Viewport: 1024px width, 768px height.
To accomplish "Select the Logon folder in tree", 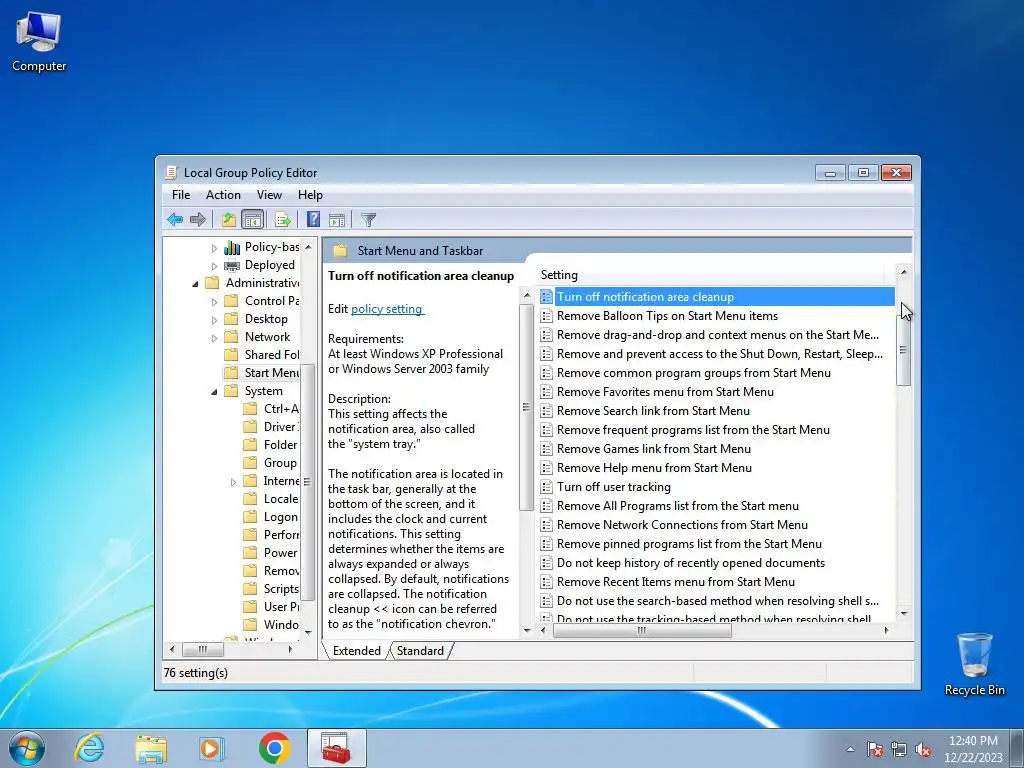I will click(x=270, y=517).
